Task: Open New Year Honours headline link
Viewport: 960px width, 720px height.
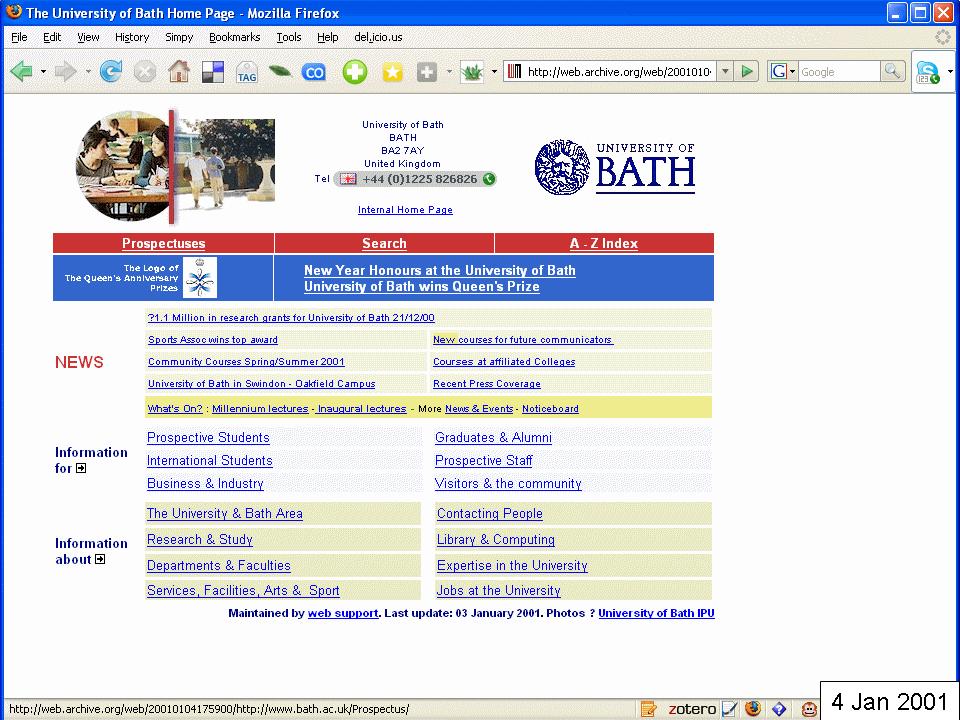Action: 440,270
